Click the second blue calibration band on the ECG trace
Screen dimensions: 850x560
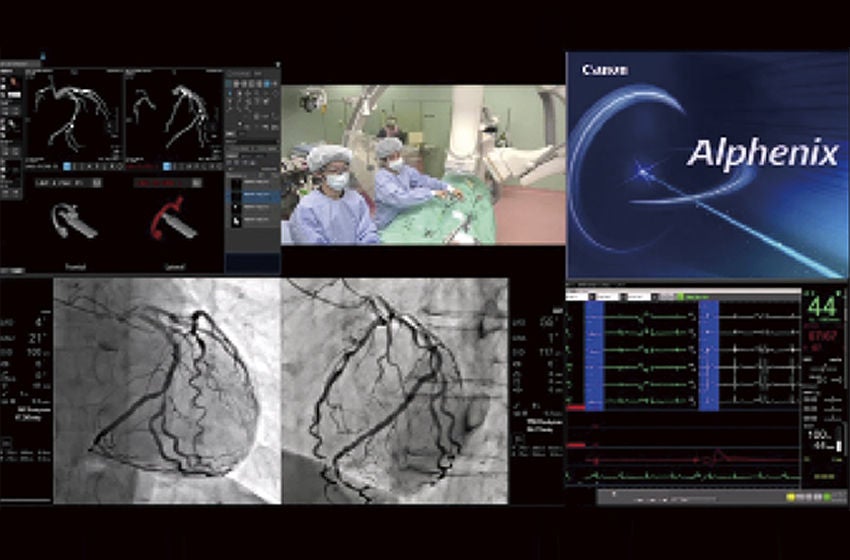709,356
